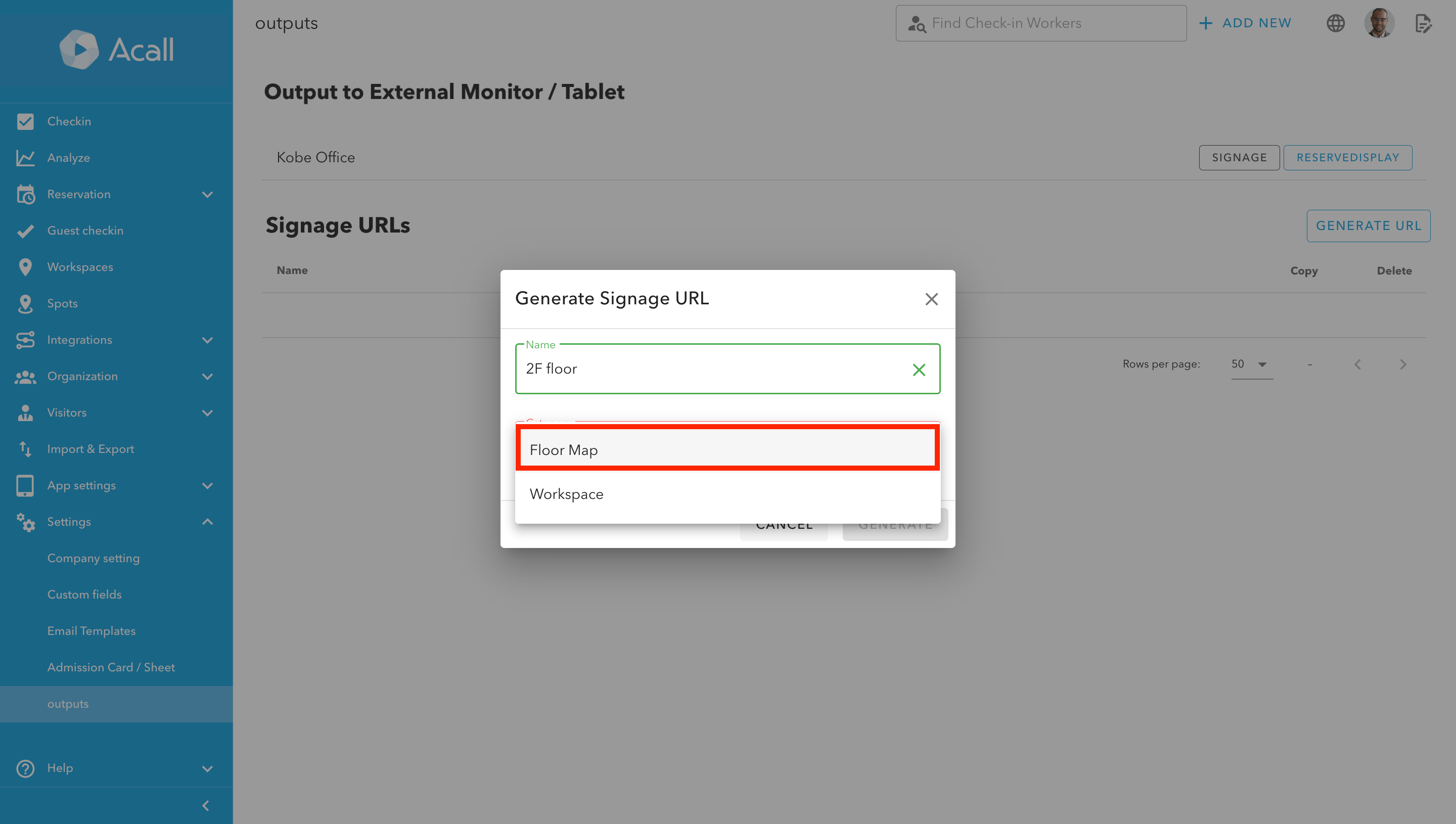This screenshot has width=1456, height=824.
Task: Click the RESERVEDISPLAY button
Action: coord(1347,157)
